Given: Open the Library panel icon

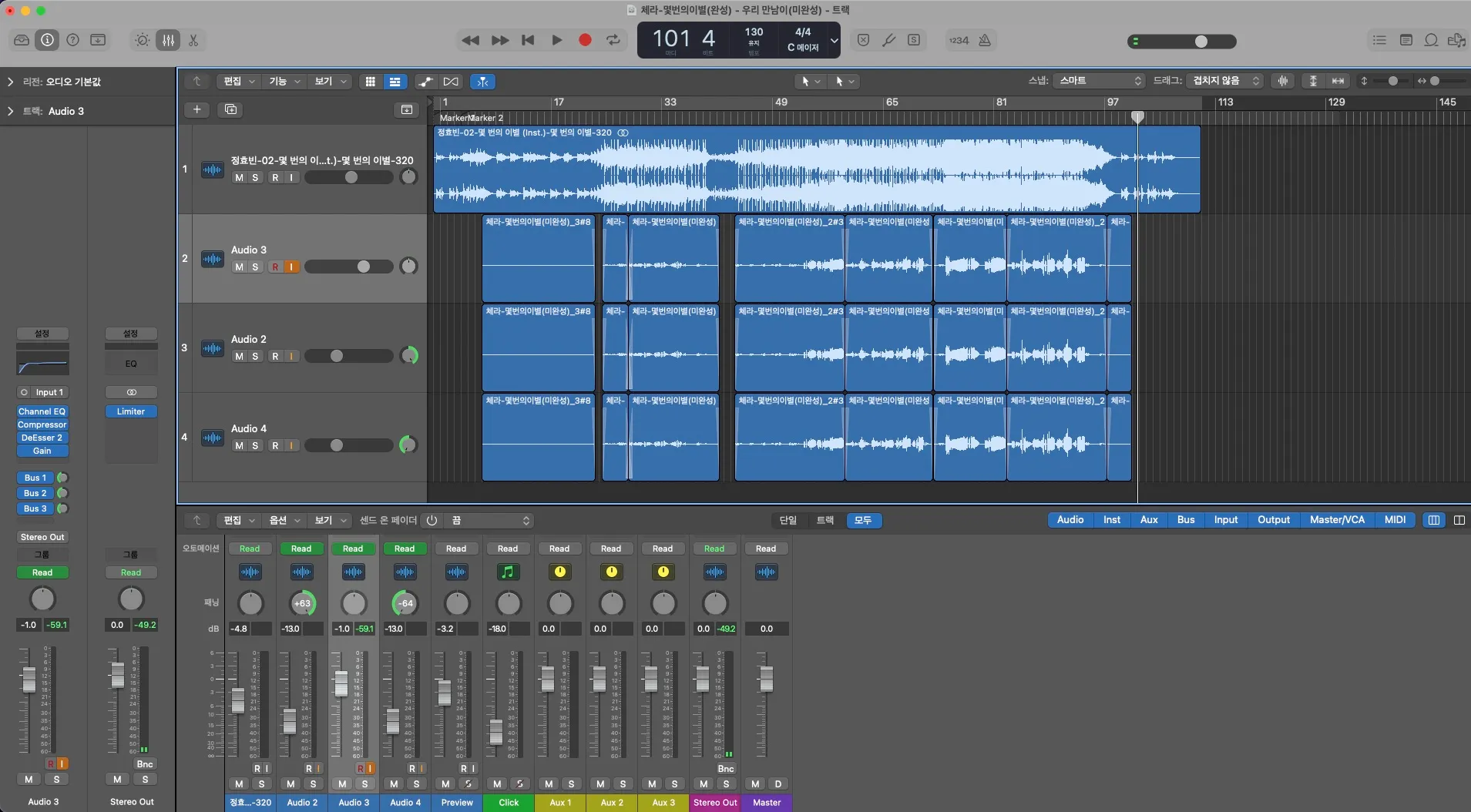Looking at the screenshot, I should pyautogui.click(x=22, y=40).
